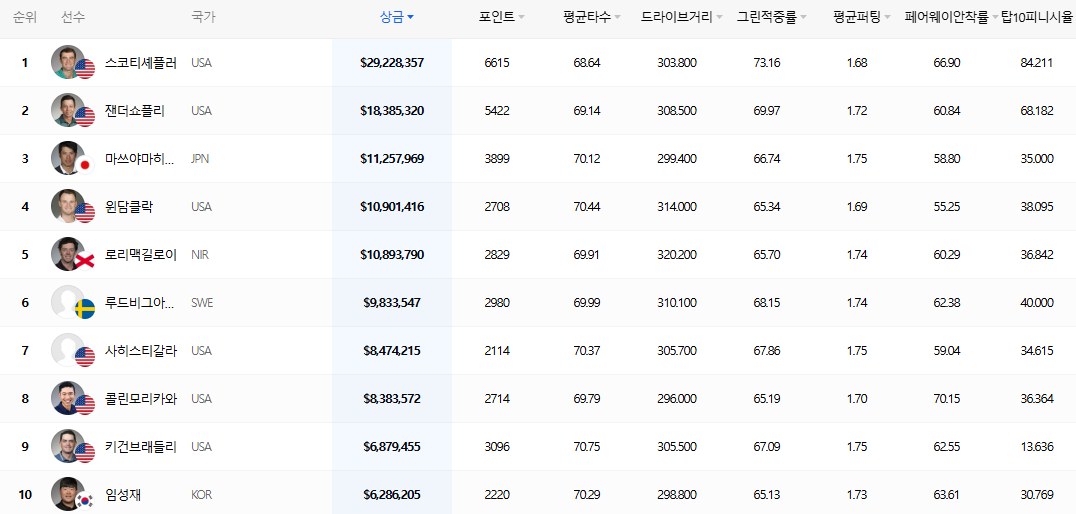
Task: Click 키건브래들리 player photo
Action: click(68, 447)
